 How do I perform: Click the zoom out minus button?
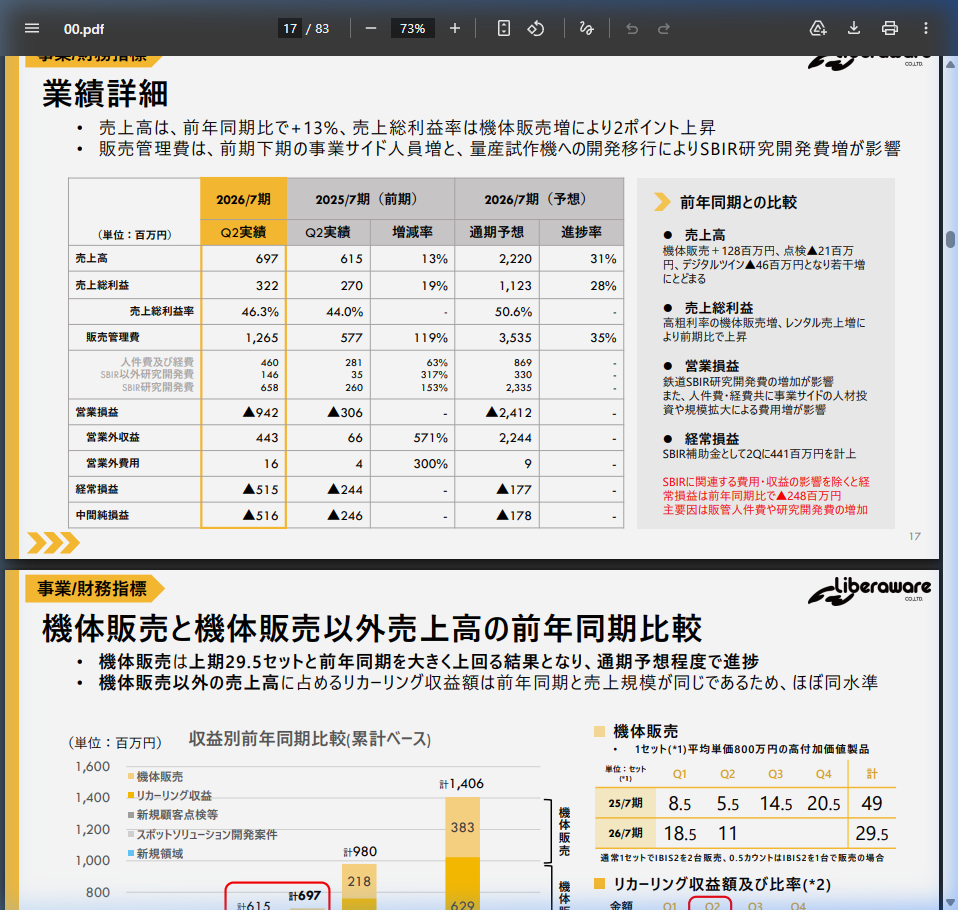point(371,28)
